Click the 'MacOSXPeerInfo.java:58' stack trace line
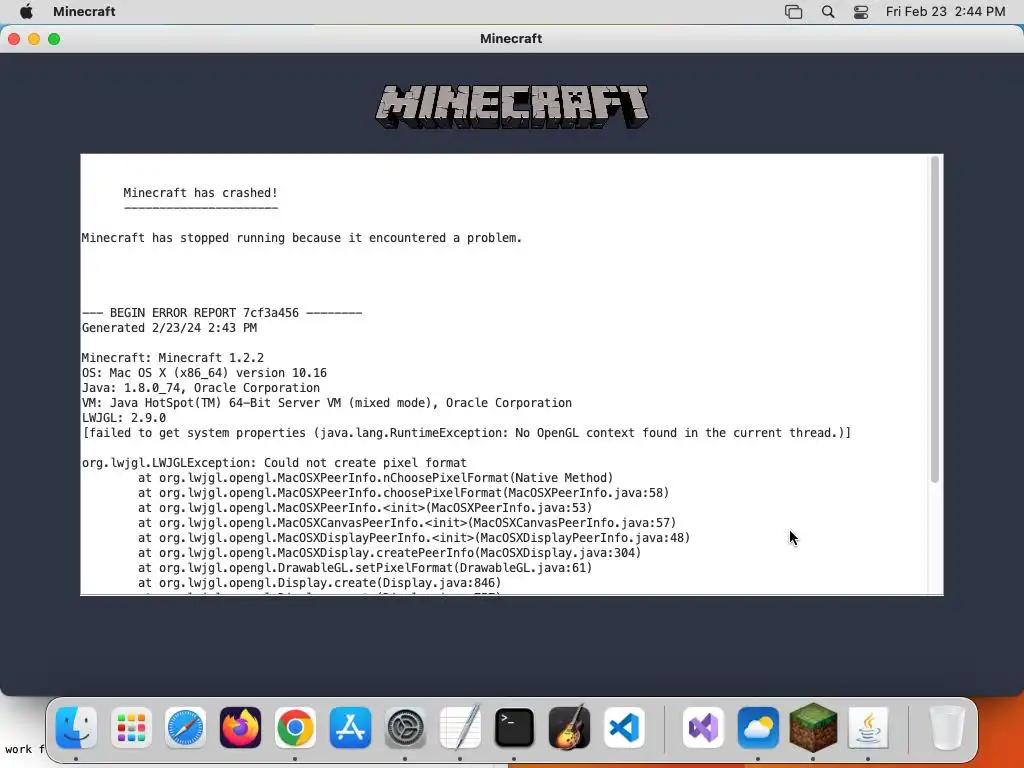The width and height of the screenshot is (1024, 768). (404, 493)
